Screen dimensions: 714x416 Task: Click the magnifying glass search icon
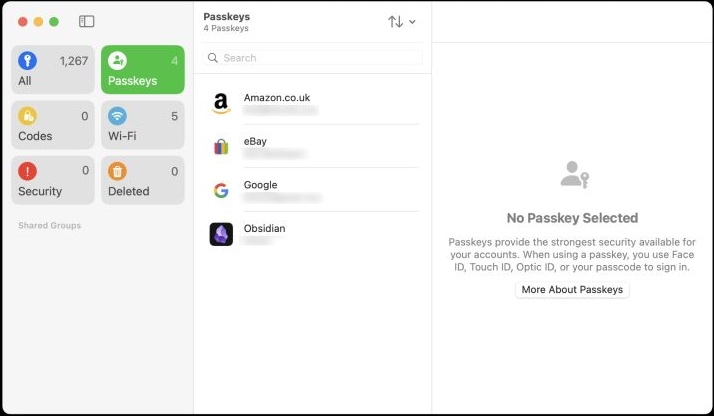(x=213, y=58)
